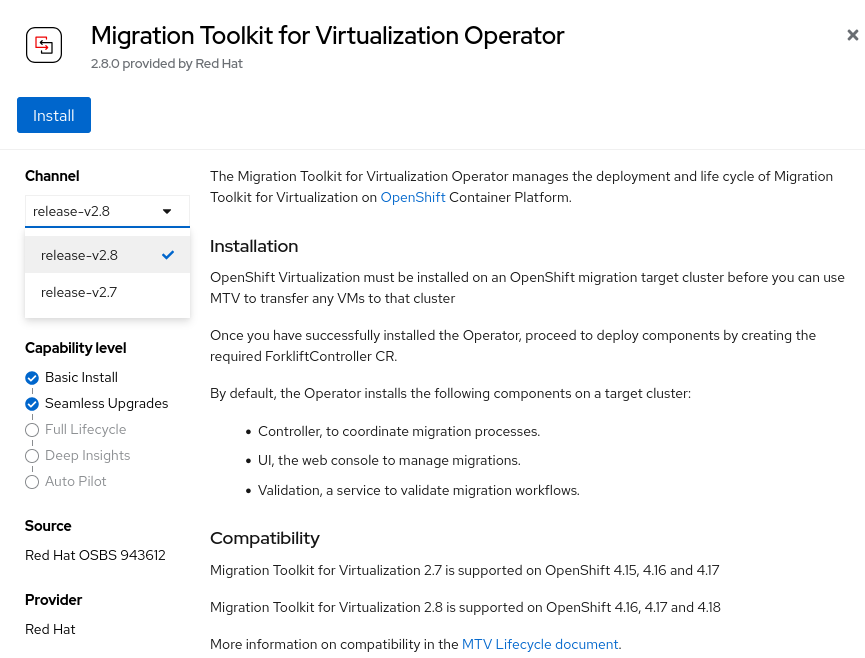This screenshot has width=865, height=658.
Task: Click the blue checkmark beside release-v2.8
Action: pyautogui.click(x=168, y=255)
